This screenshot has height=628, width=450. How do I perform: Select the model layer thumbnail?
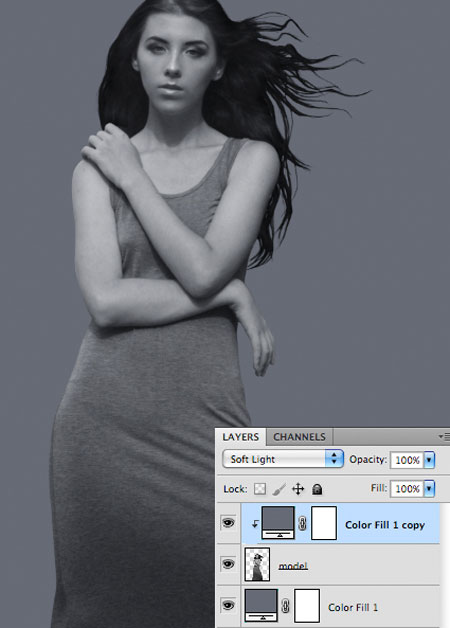pyautogui.click(x=257, y=564)
